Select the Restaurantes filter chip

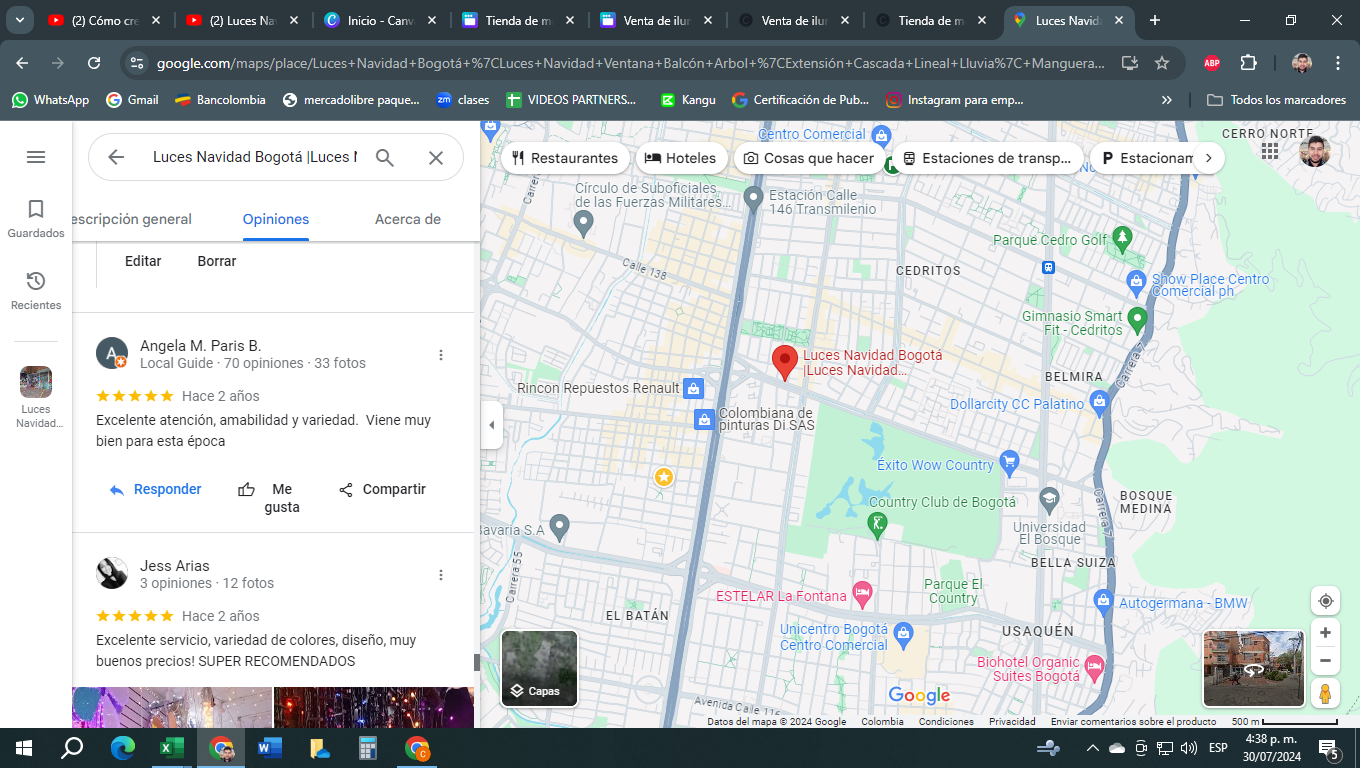click(x=565, y=158)
